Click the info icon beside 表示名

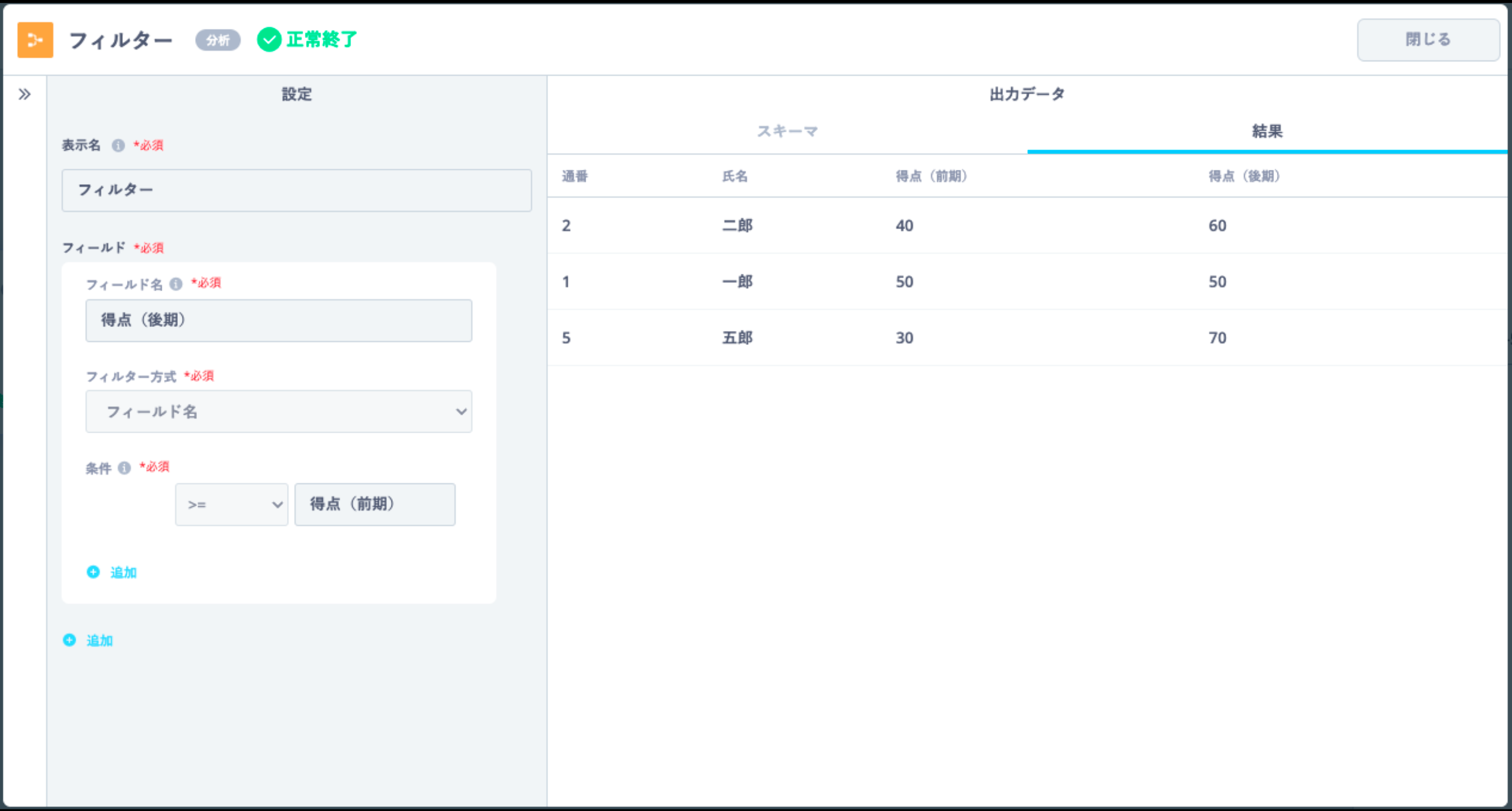118,145
